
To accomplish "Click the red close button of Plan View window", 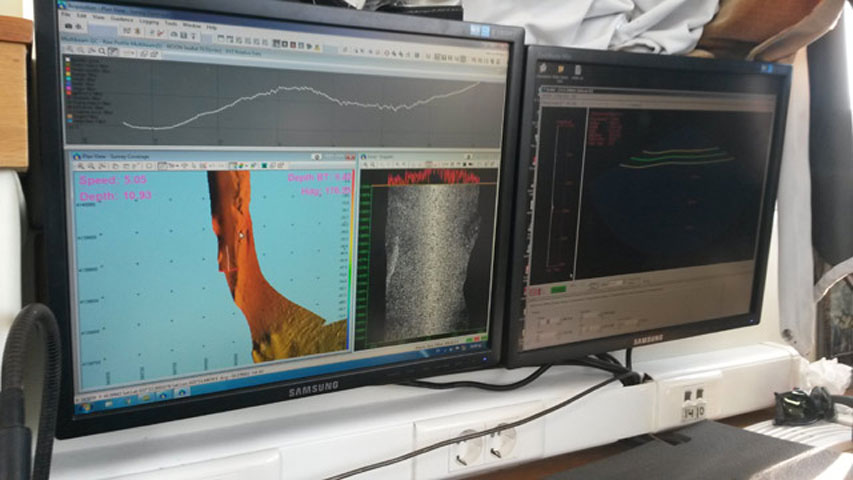I will point(350,157).
